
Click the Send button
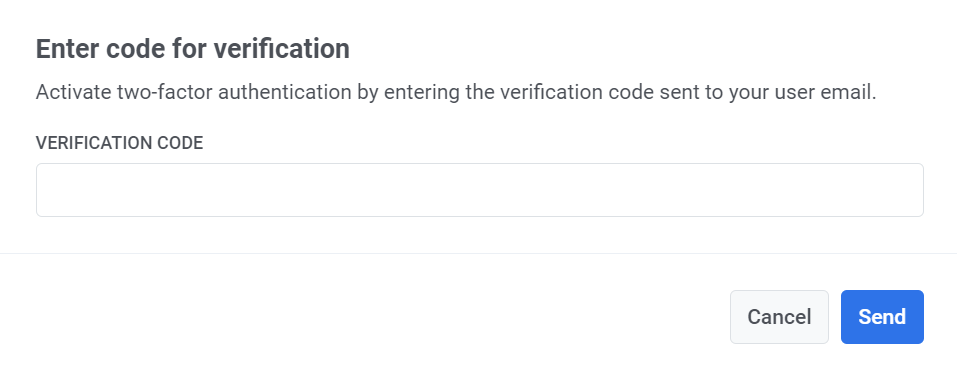[x=882, y=317]
